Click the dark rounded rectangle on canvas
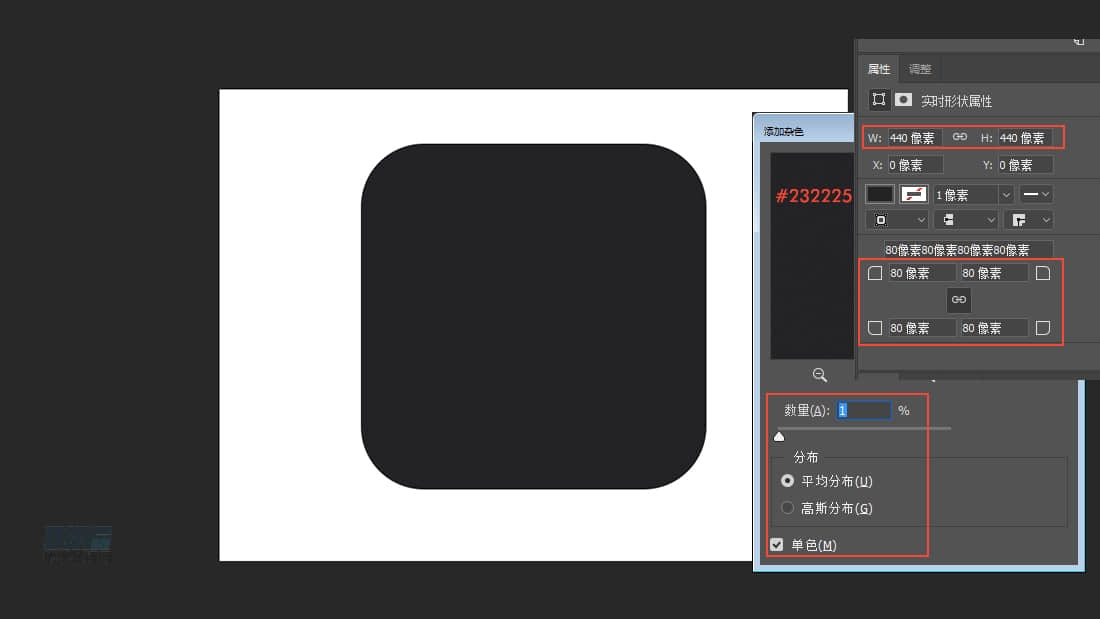Viewport: 1100px width, 619px height. tap(533, 316)
